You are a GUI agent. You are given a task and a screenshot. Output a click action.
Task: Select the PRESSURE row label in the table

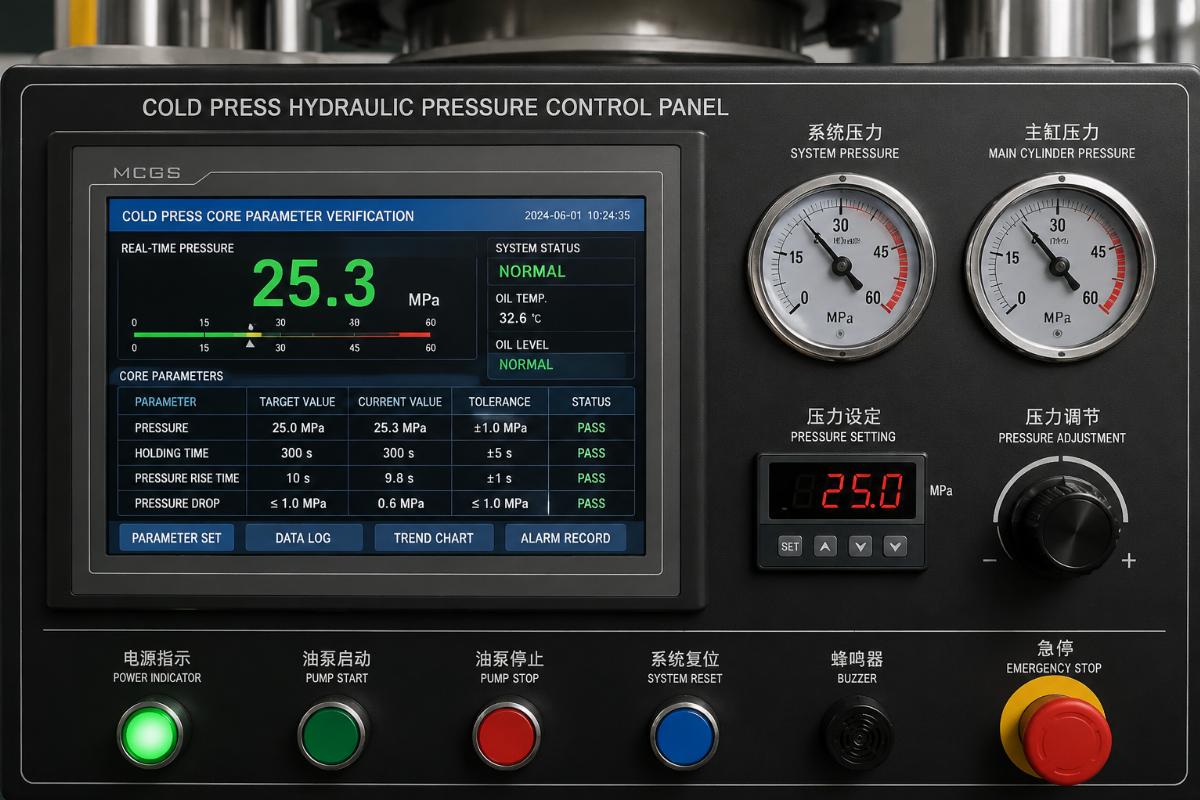point(162,427)
